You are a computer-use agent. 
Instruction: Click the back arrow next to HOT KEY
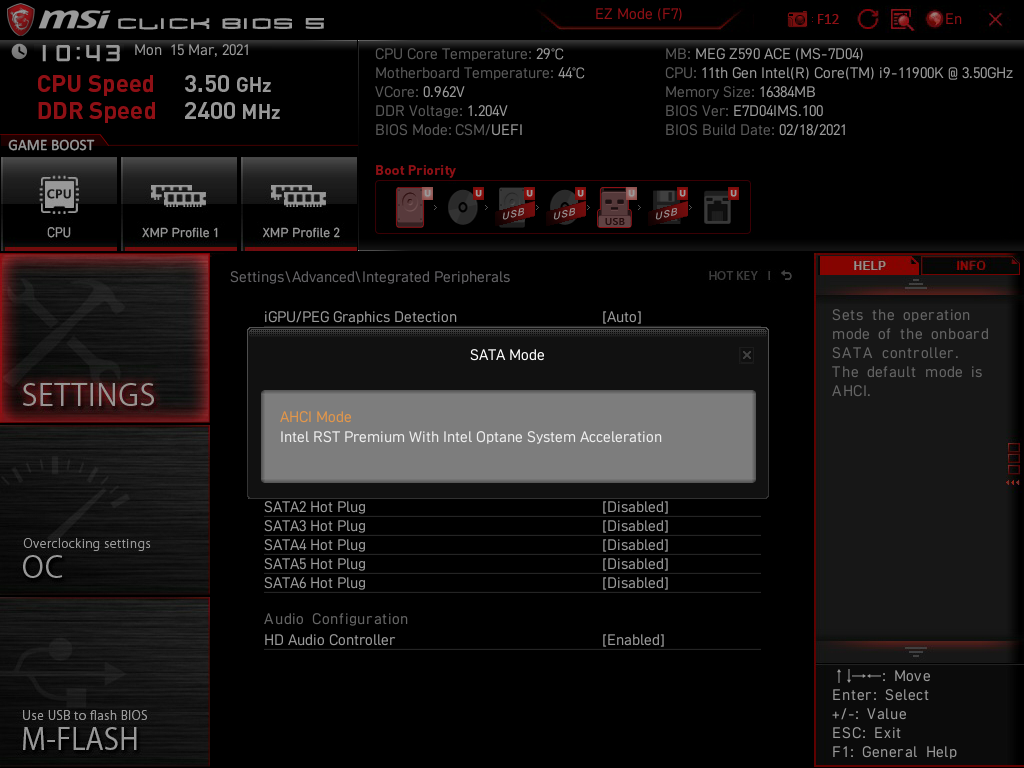787,276
